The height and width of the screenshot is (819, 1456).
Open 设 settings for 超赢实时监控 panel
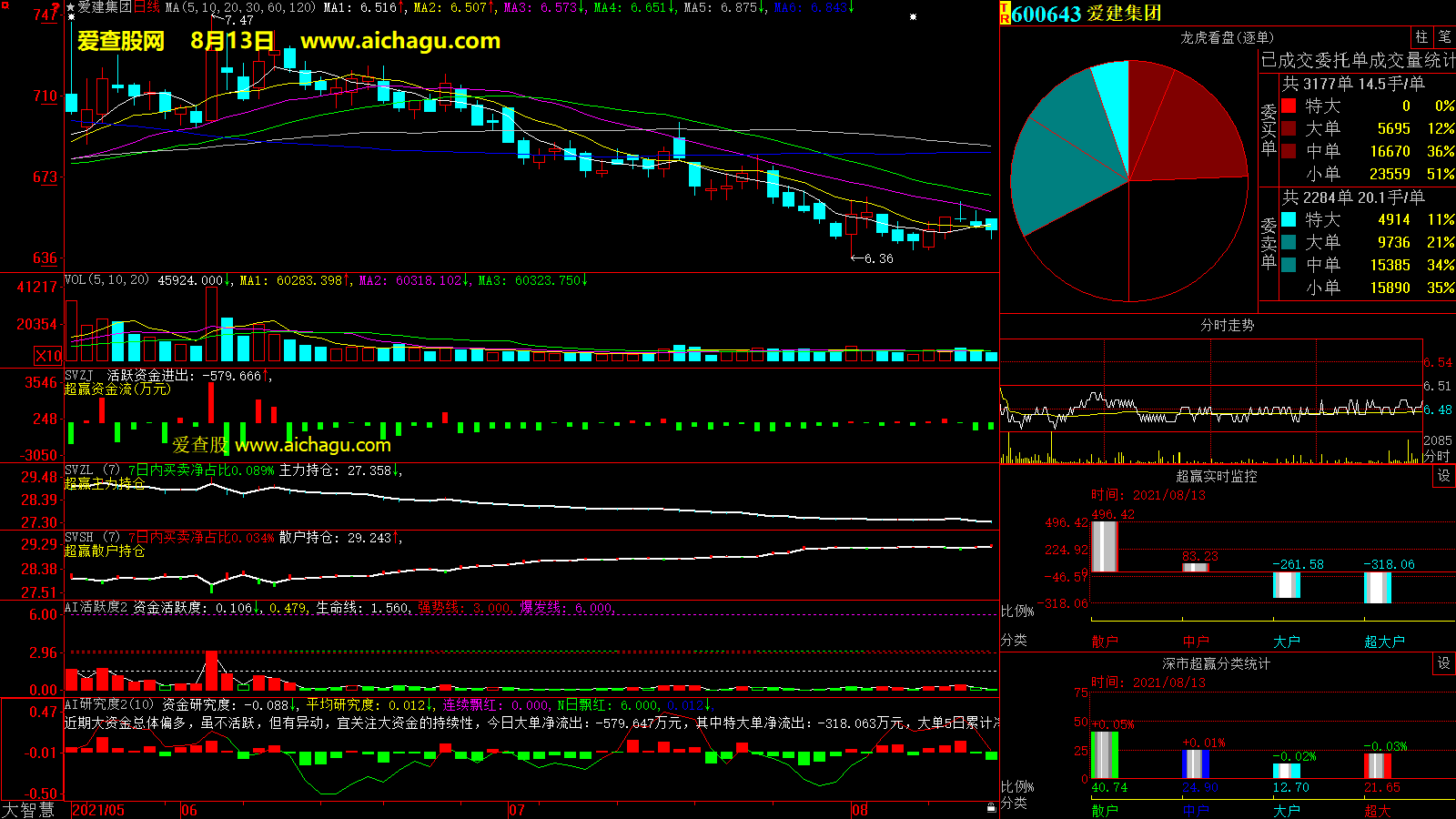pos(1443,476)
